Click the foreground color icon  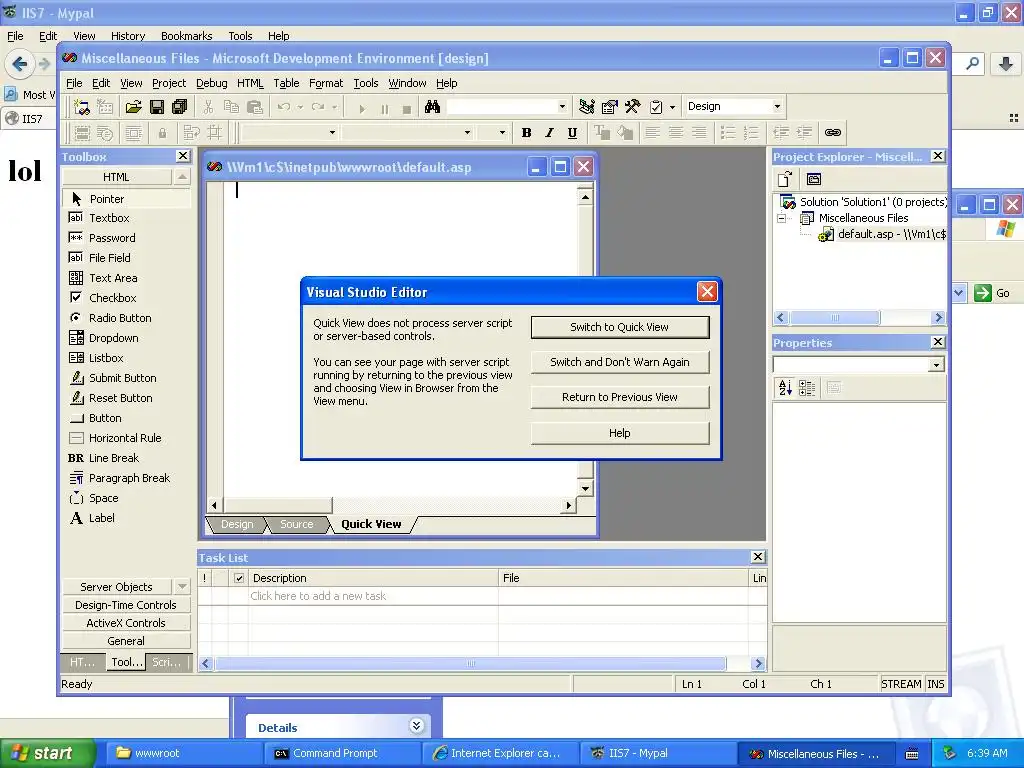(x=601, y=133)
